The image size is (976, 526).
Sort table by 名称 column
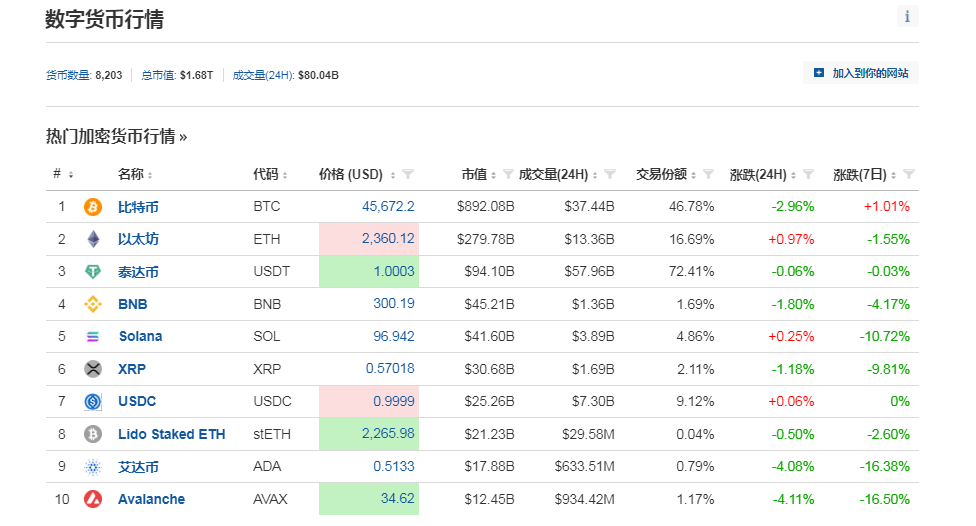click(135, 174)
